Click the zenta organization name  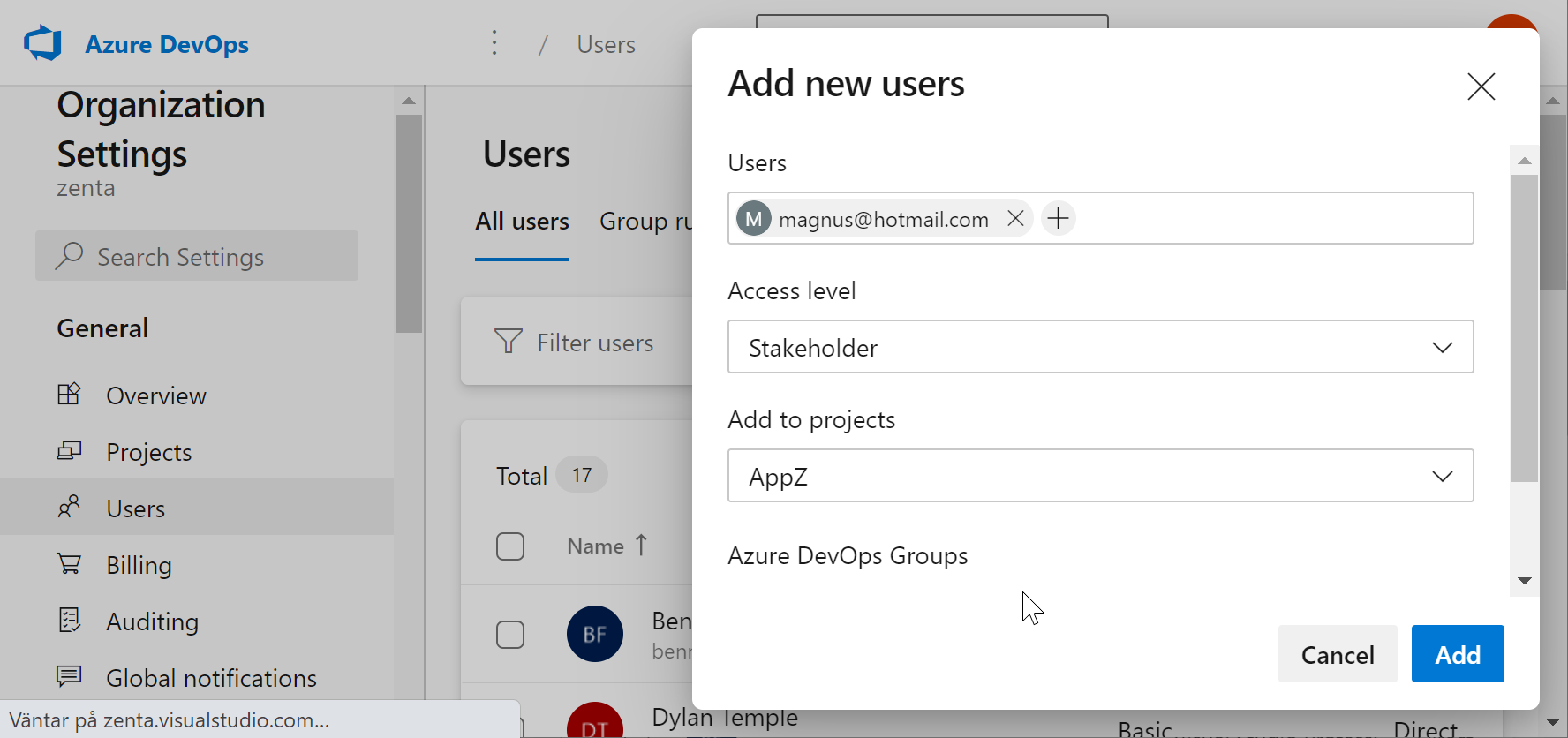click(x=86, y=187)
